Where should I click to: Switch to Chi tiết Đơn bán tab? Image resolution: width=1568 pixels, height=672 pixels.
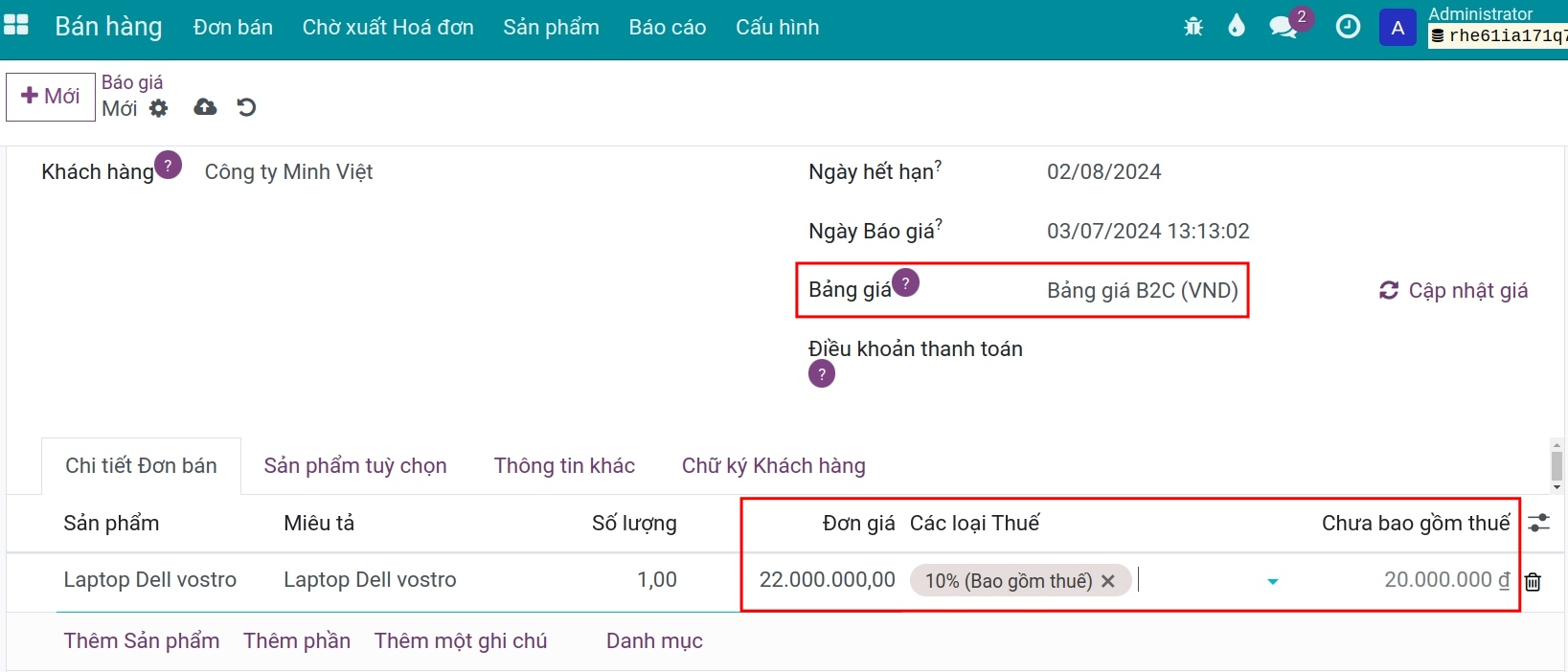tap(141, 466)
